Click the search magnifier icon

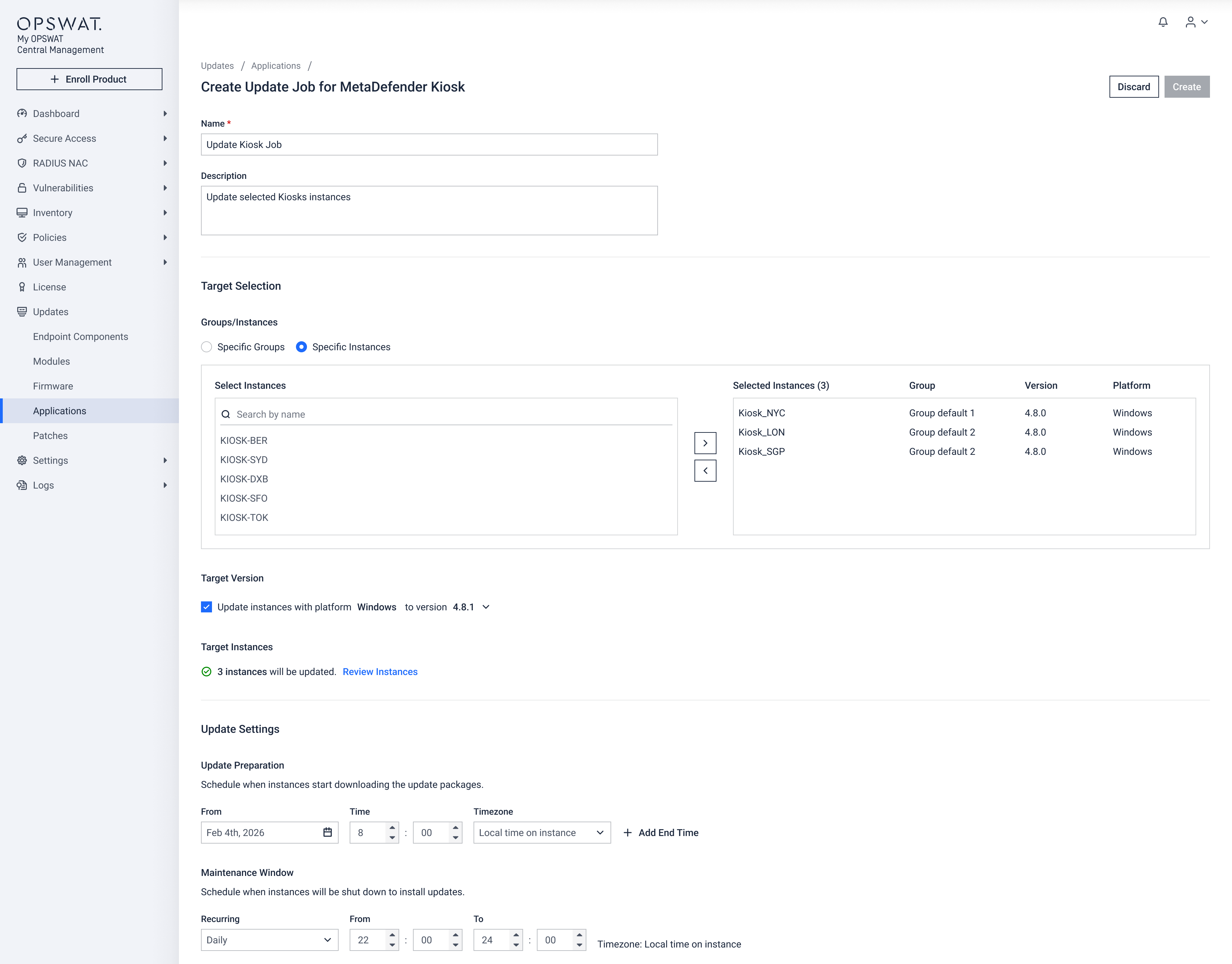click(x=226, y=414)
